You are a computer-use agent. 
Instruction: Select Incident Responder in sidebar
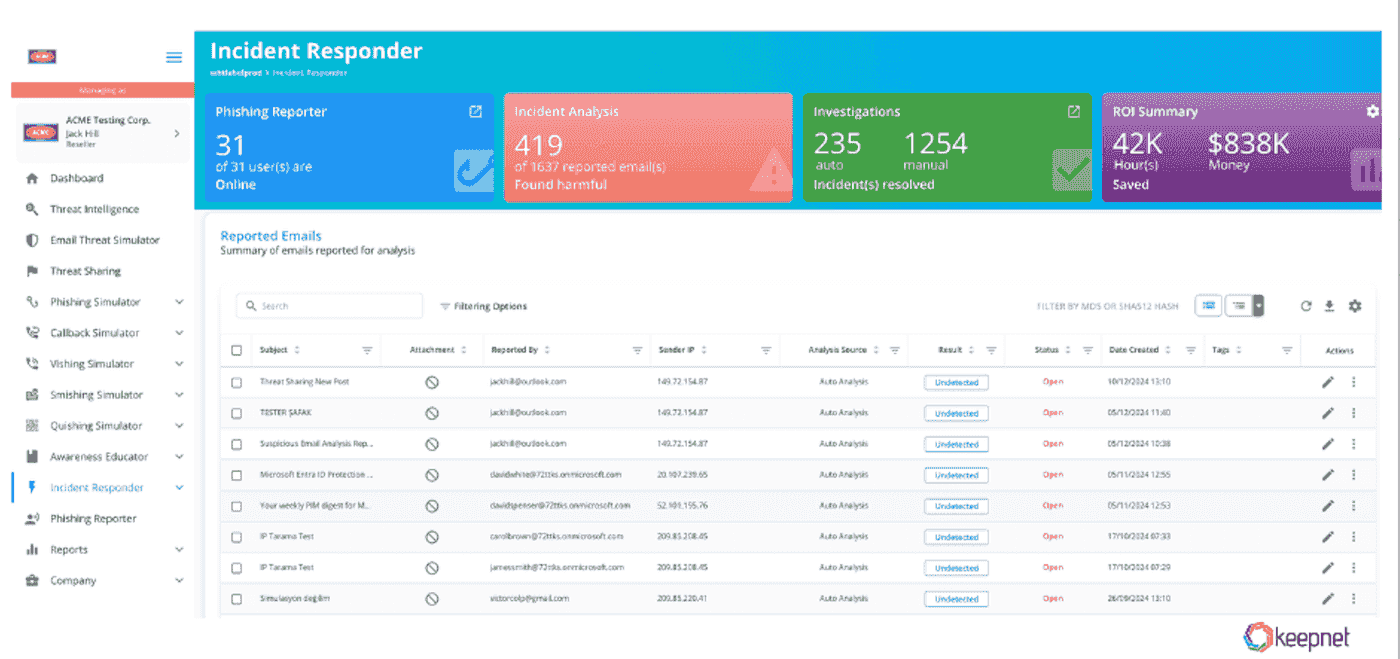[x=97, y=488]
